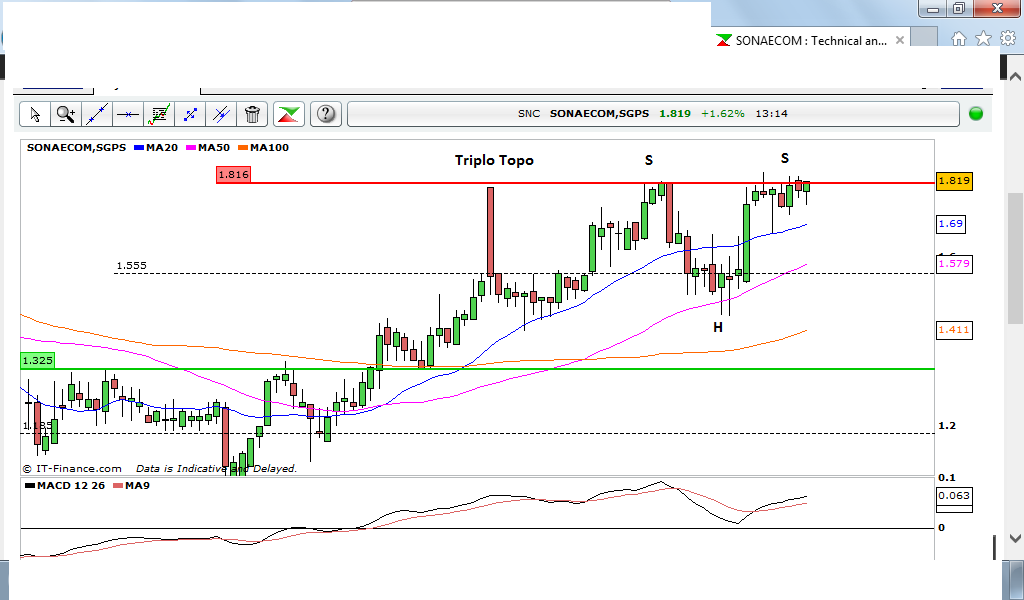Open the browser settings gear menu

tap(1007, 39)
